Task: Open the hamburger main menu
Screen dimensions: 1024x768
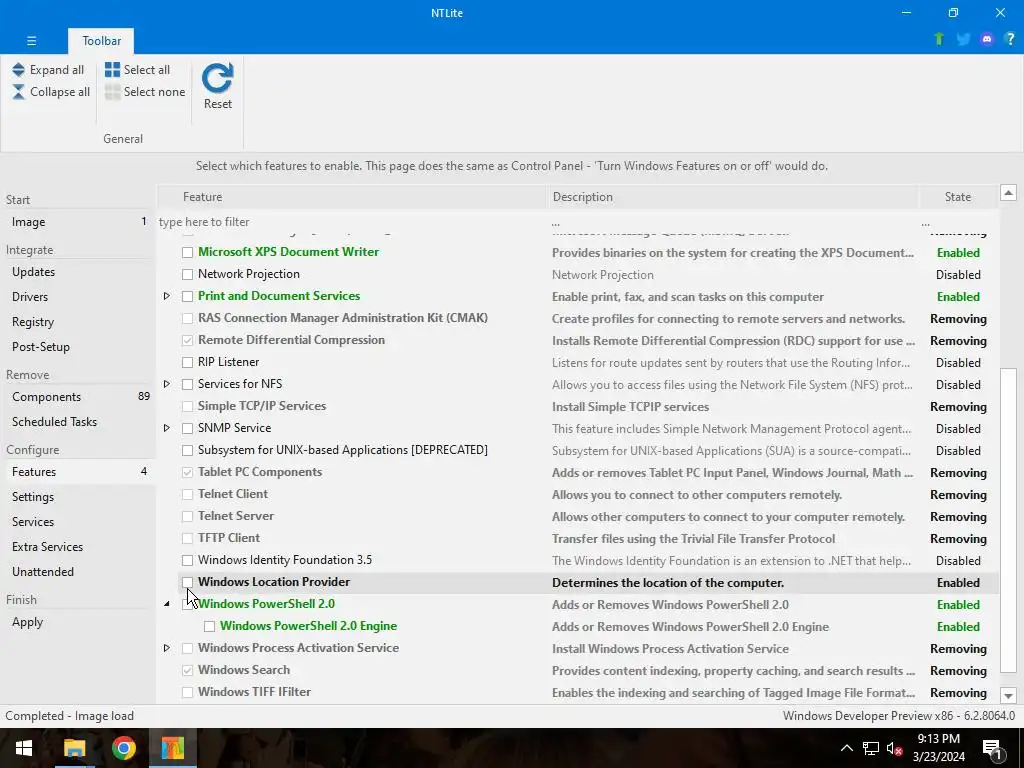Action: 31,40
